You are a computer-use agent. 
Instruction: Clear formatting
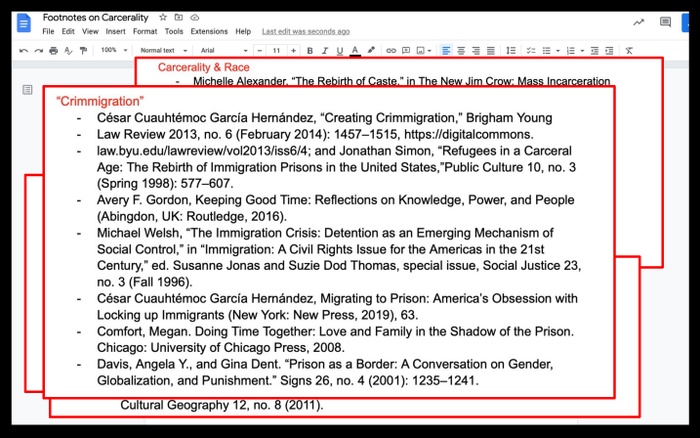tap(629, 51)
